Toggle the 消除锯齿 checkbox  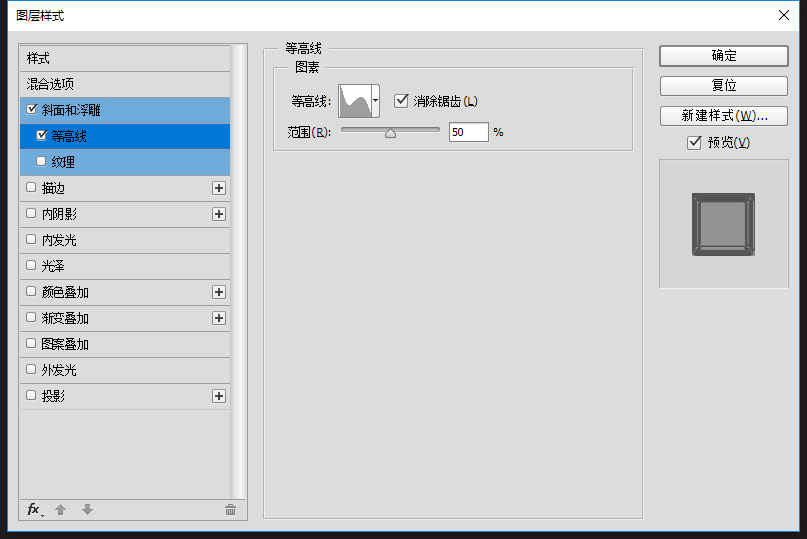tap(401, 100)
